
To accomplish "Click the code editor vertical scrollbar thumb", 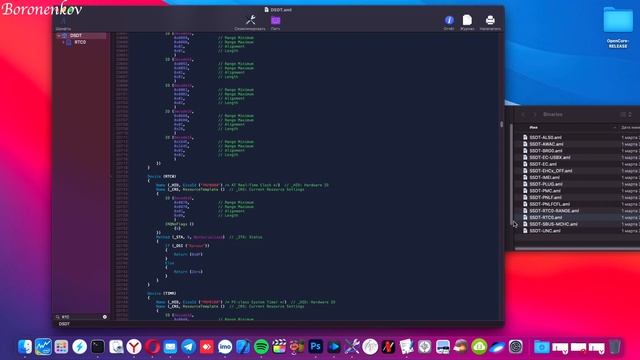I will point(502,124).
